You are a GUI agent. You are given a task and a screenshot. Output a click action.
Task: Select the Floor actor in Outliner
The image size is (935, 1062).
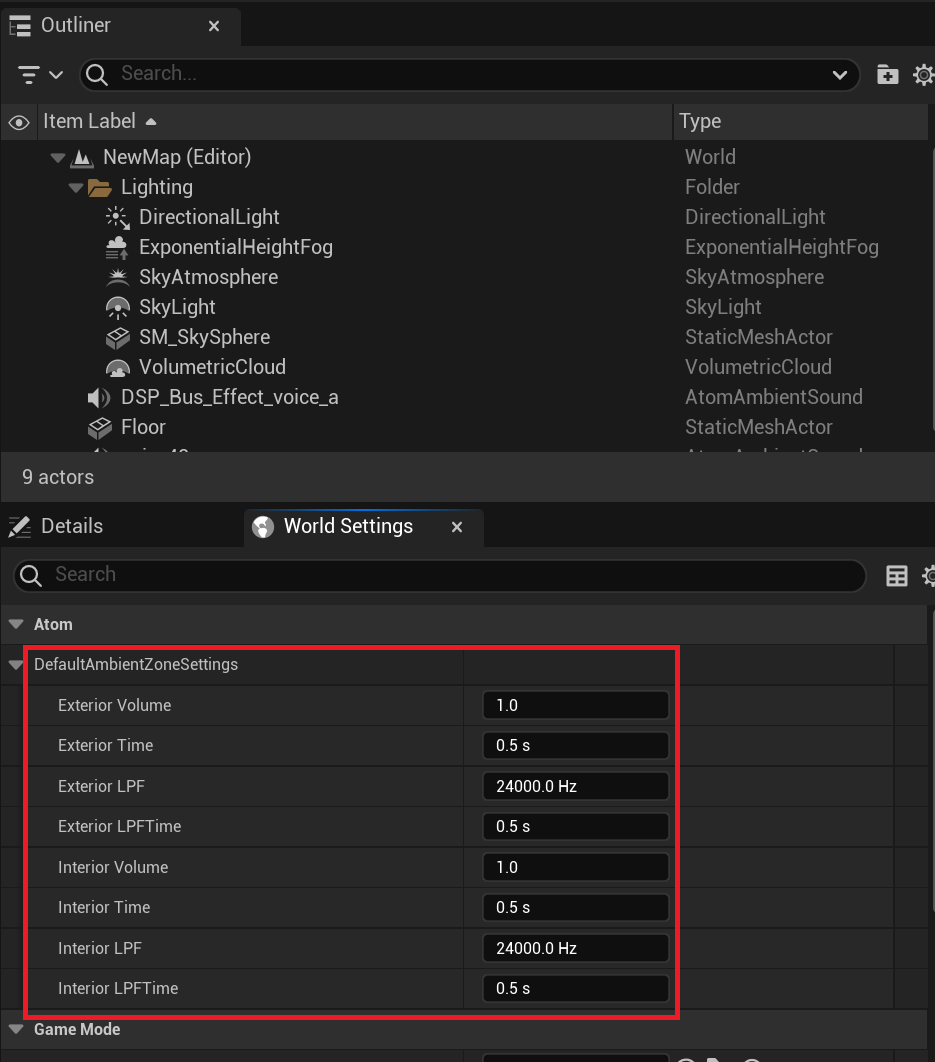[143, 428]
